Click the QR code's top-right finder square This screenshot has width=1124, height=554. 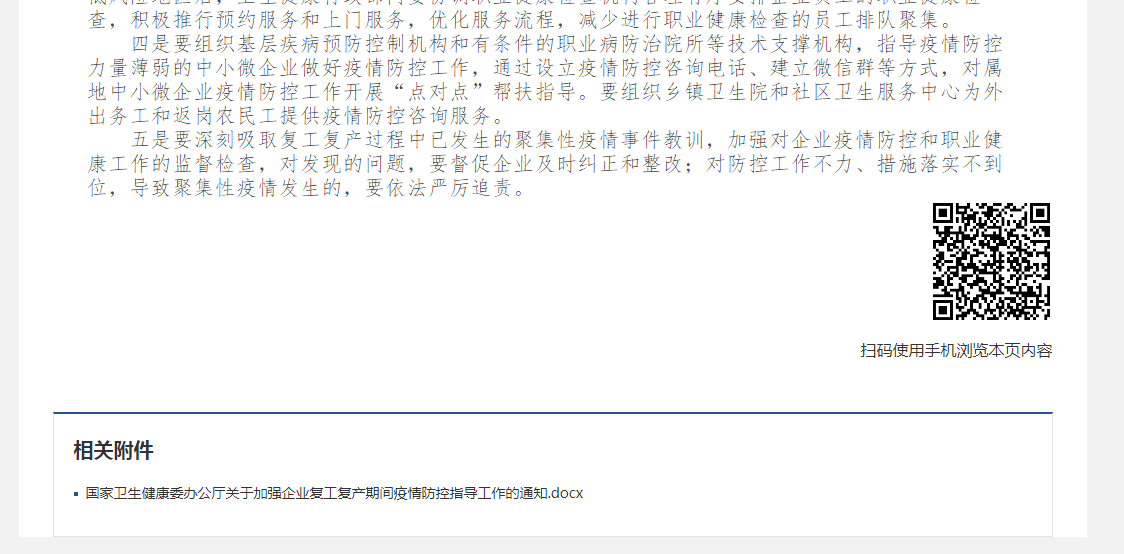1040,213
